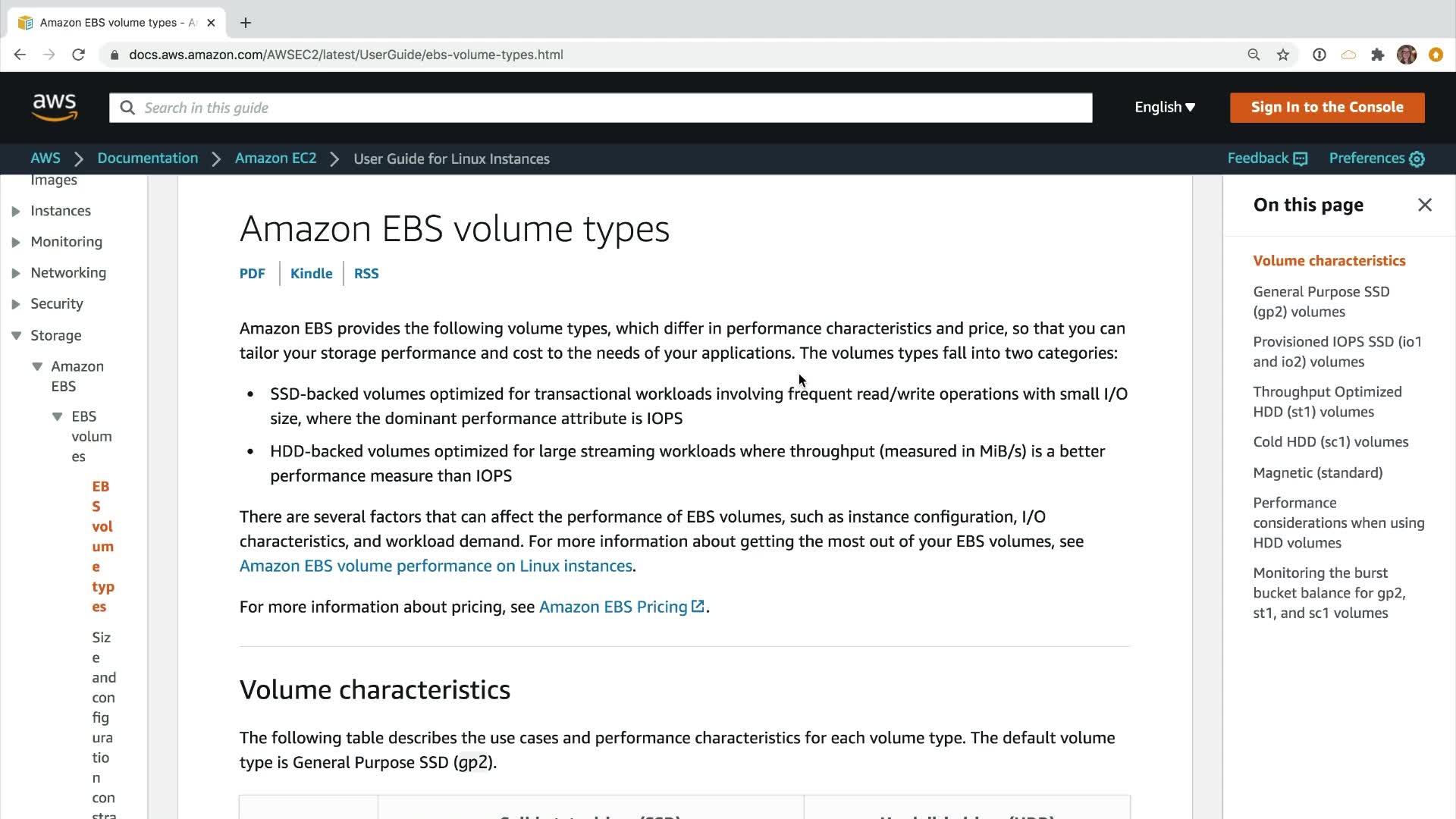Open the English language dropdown
Viewport: 1456px width, 819px height.
pos(1165,108)
